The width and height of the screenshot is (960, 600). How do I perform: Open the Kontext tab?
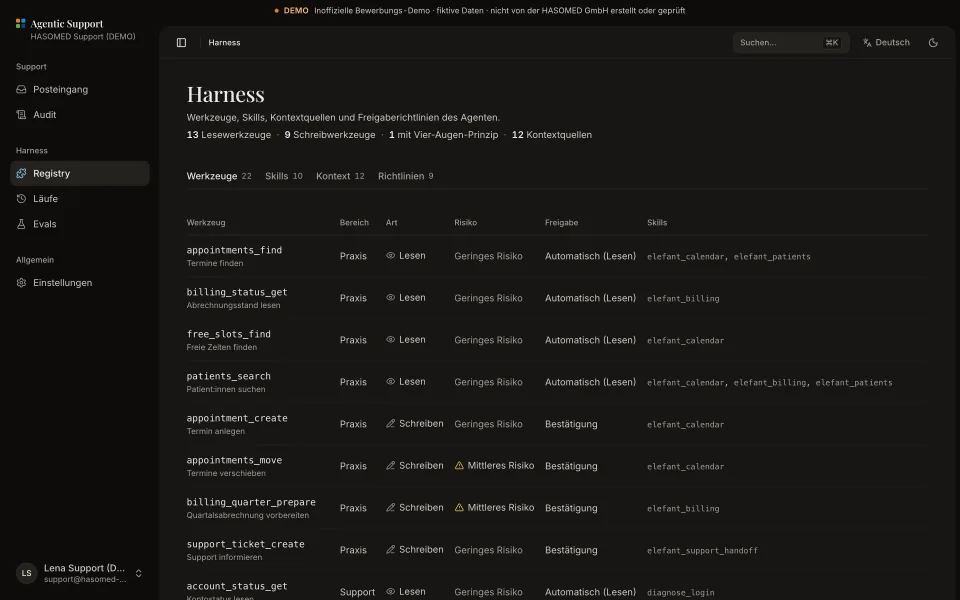click(x=340, y=176)
